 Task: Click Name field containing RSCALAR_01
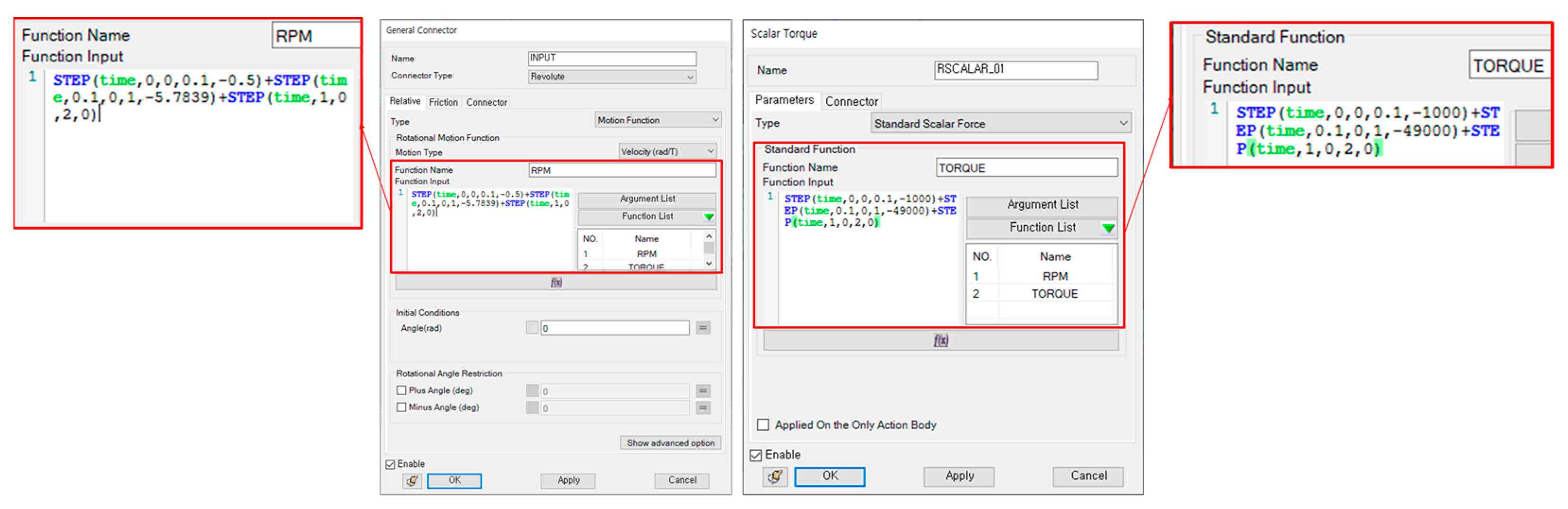(1016, 70)
